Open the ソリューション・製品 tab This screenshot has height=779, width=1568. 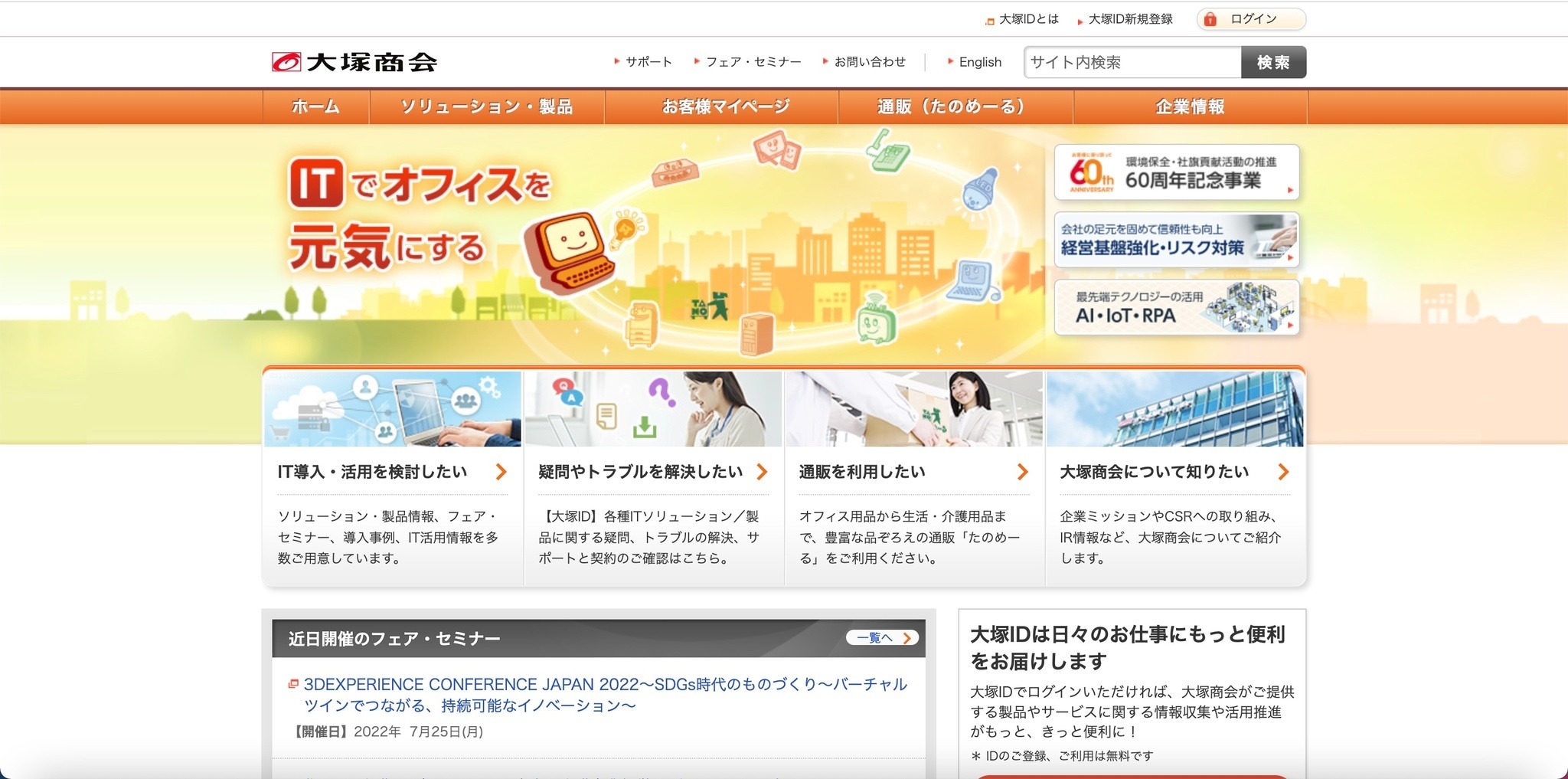point(487,106)
